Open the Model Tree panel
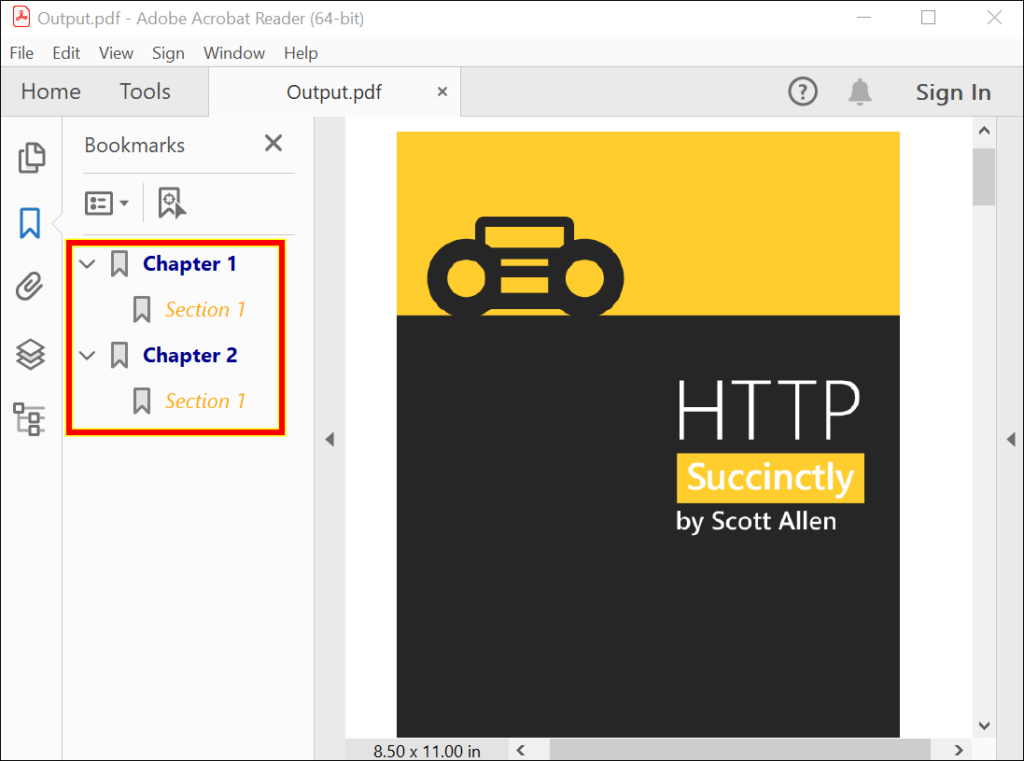 (30, 419)
